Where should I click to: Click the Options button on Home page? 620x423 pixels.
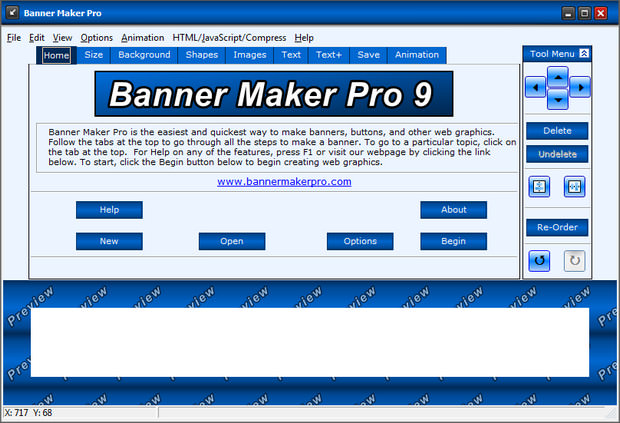[360, 241]
